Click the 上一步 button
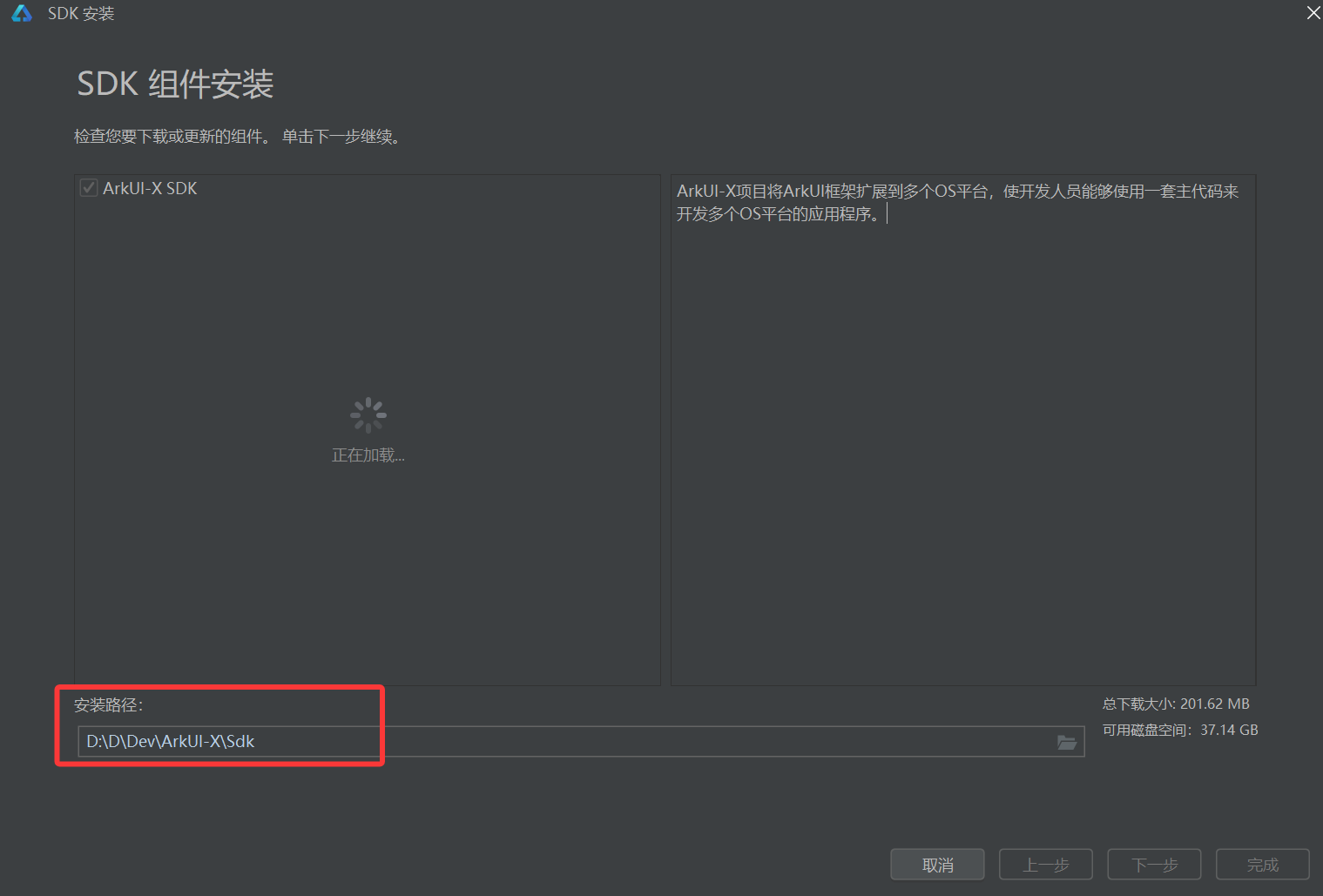 [x=1045, y=865]
